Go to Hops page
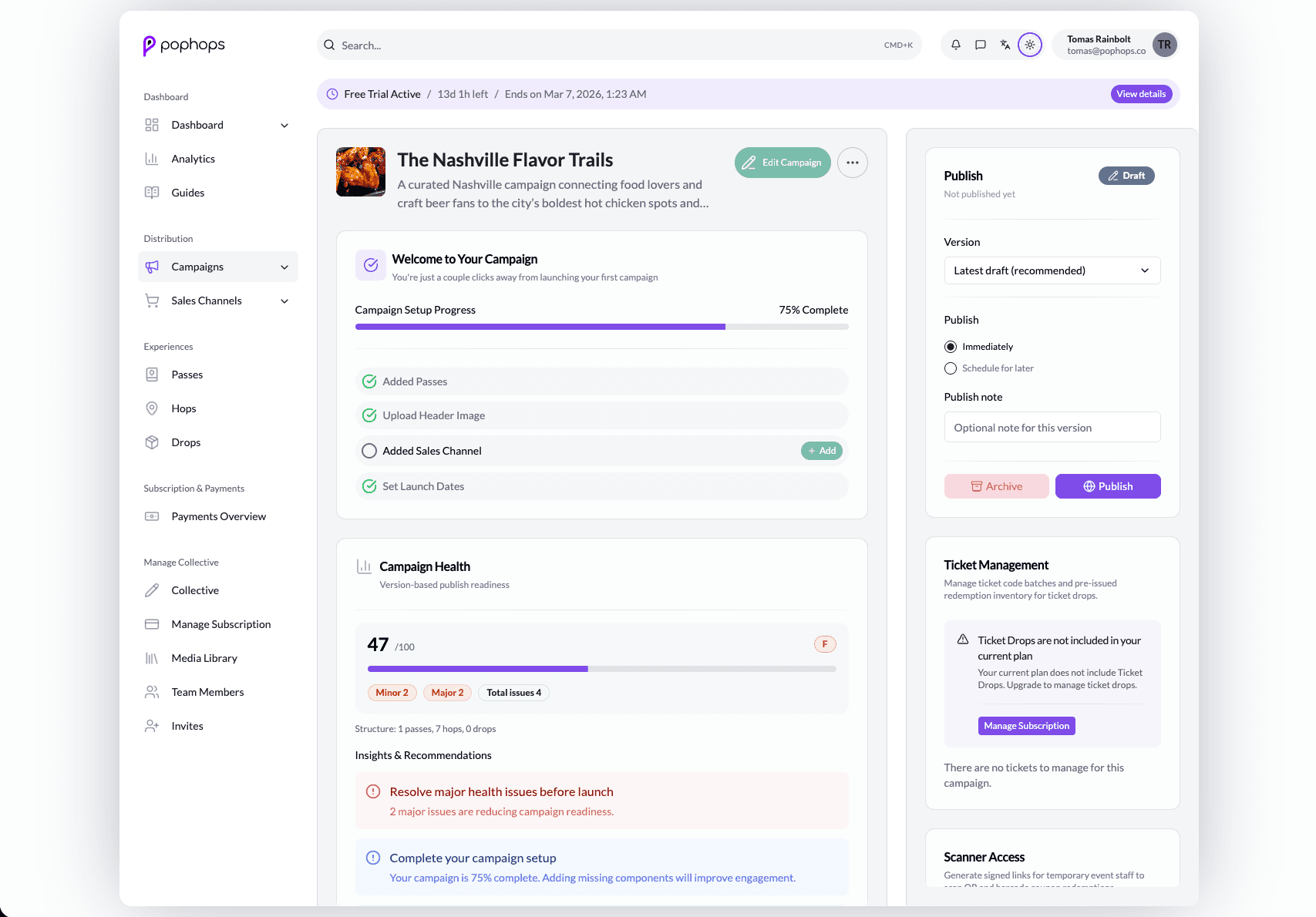Image resolution: width=1316 pixels, height=917 pixels. click(x=218, y=408)
